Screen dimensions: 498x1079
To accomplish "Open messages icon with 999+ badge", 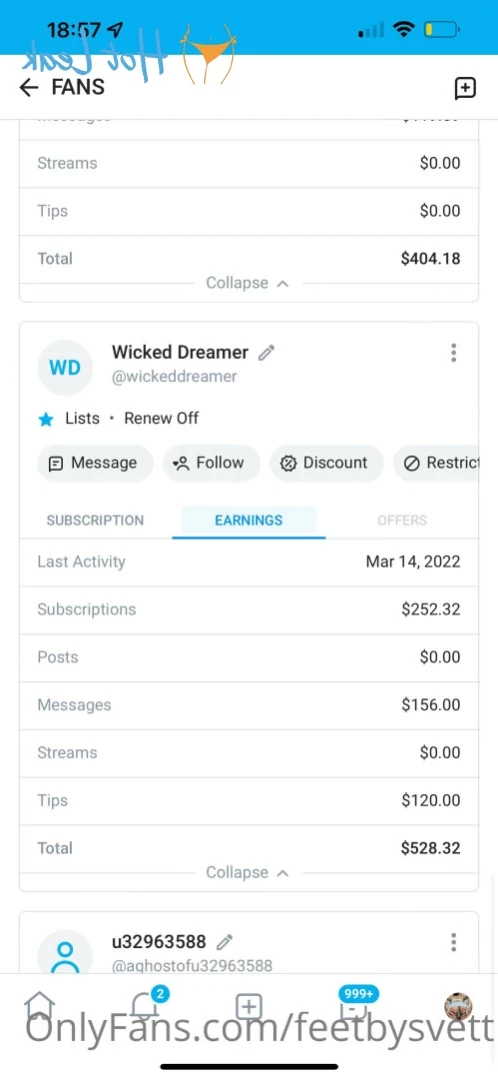I will click(x=355, y=1005).
